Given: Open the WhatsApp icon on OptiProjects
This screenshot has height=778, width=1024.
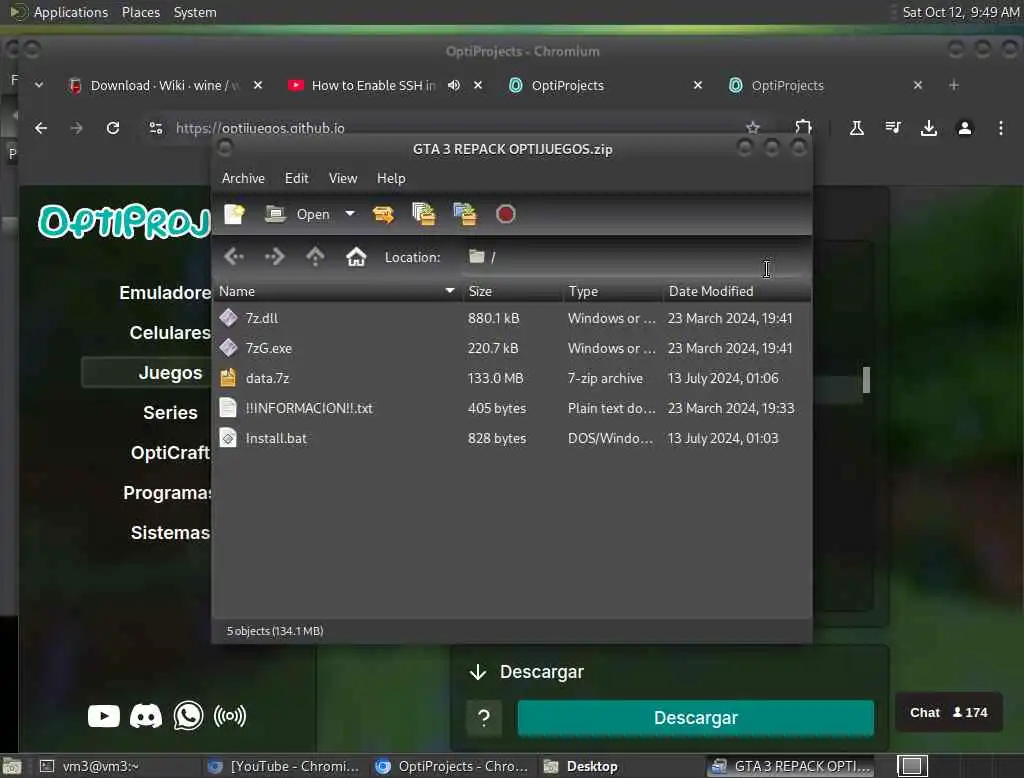Looking at the screenshot, I should 188,716.
